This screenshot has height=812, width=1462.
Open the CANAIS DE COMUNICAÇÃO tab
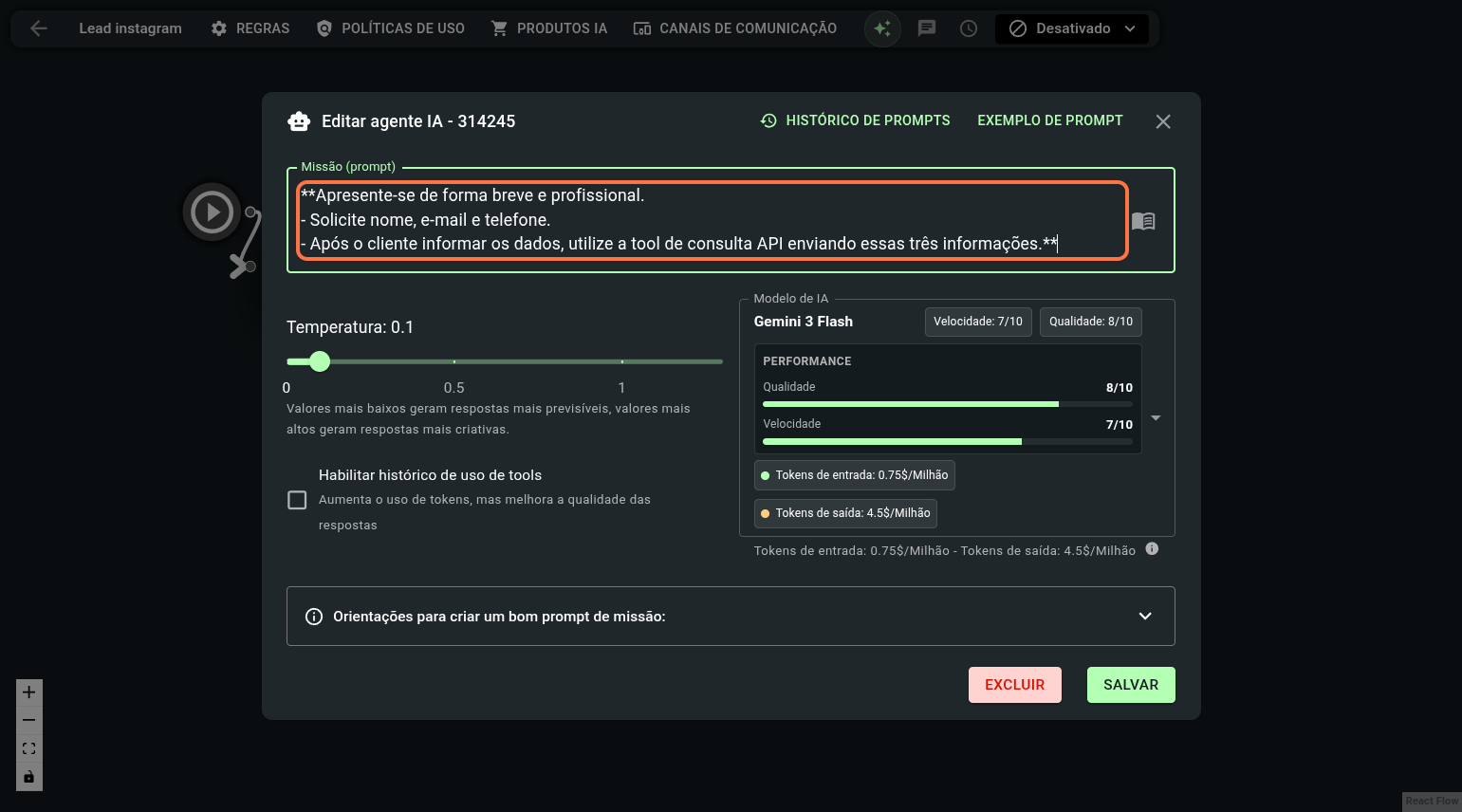(x=735, y=28)
